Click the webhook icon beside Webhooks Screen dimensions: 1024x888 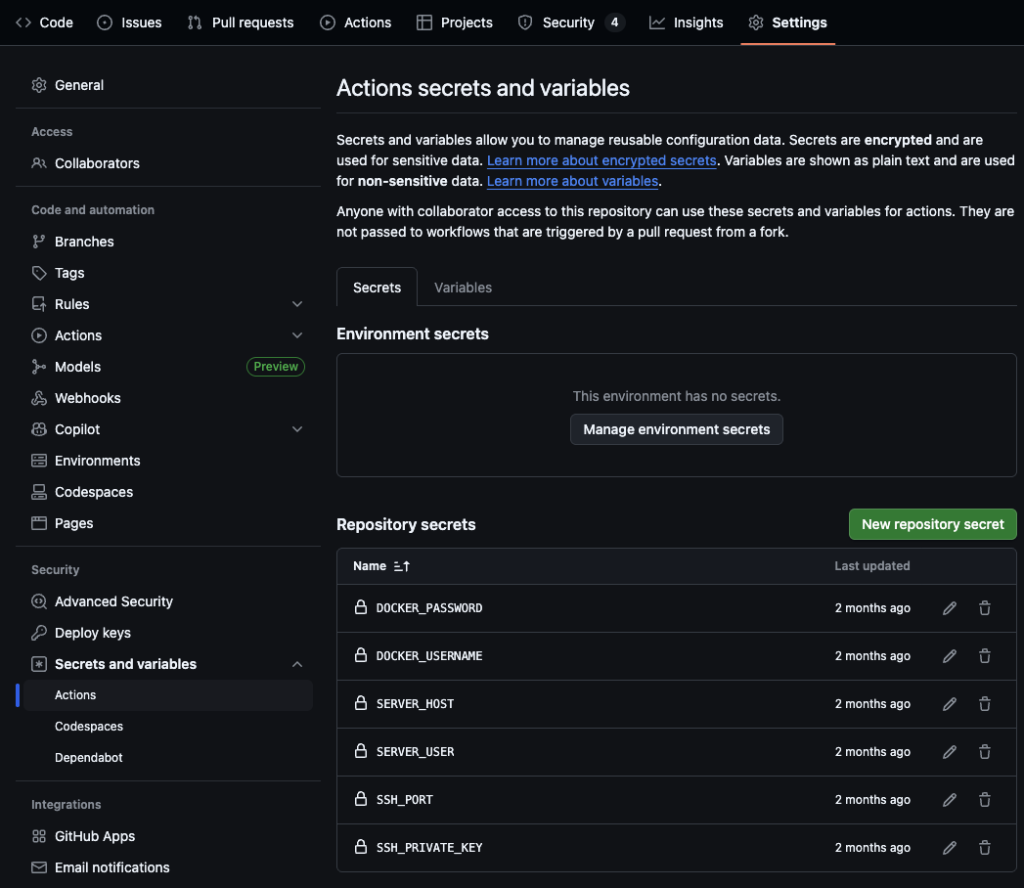tap(39, 398)
